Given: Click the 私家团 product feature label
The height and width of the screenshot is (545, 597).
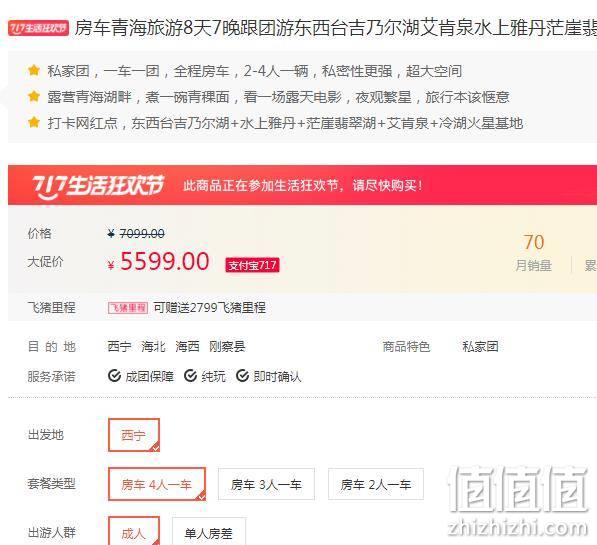Looking at the screenshot, I should tap(480, 347).
